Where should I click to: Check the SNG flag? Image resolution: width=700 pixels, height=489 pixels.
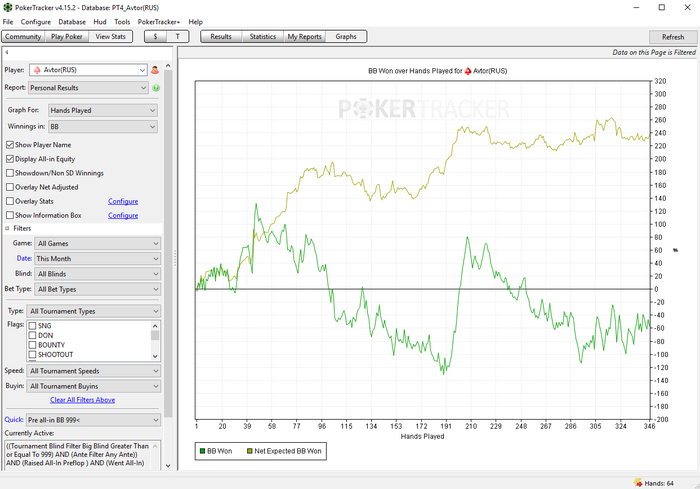(32, 326)
